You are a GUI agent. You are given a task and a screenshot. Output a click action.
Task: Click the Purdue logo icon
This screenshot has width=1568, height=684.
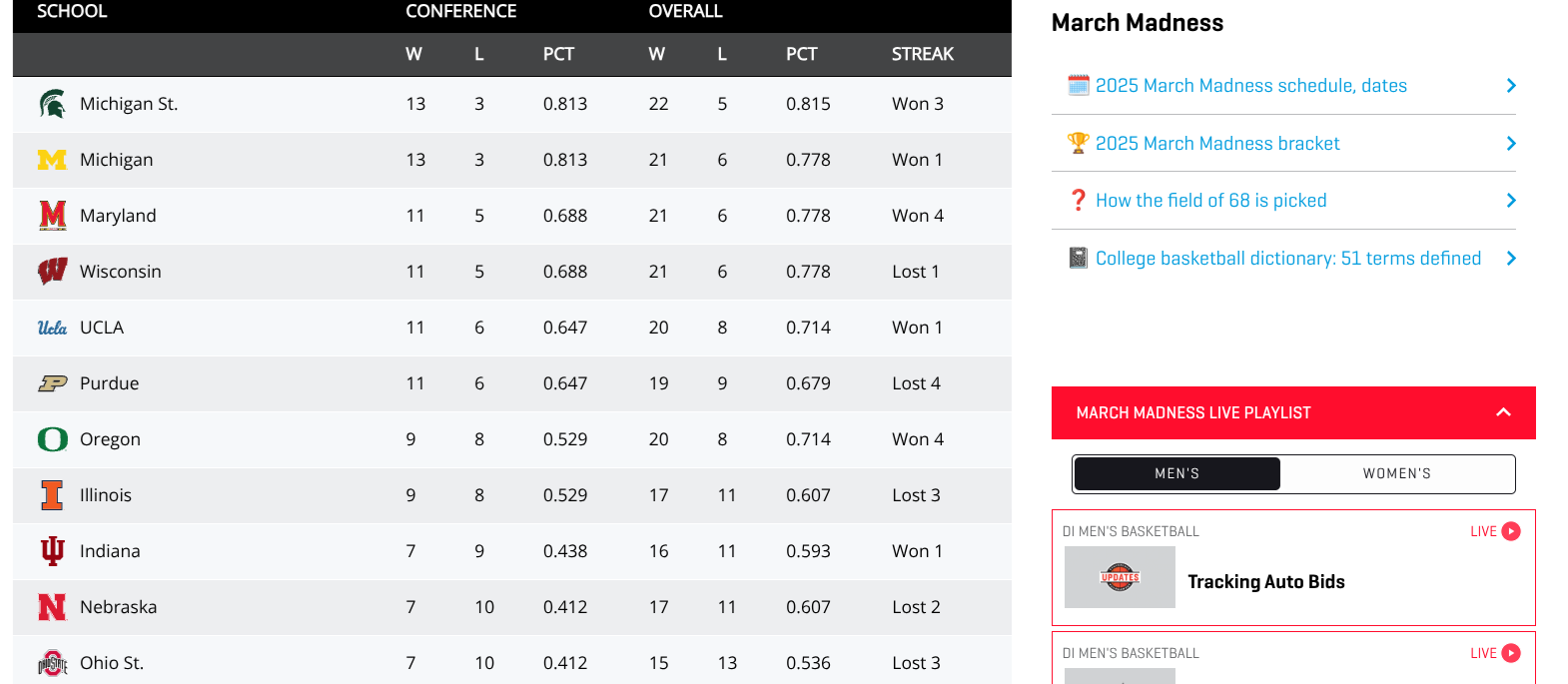[x=52, y=383]
